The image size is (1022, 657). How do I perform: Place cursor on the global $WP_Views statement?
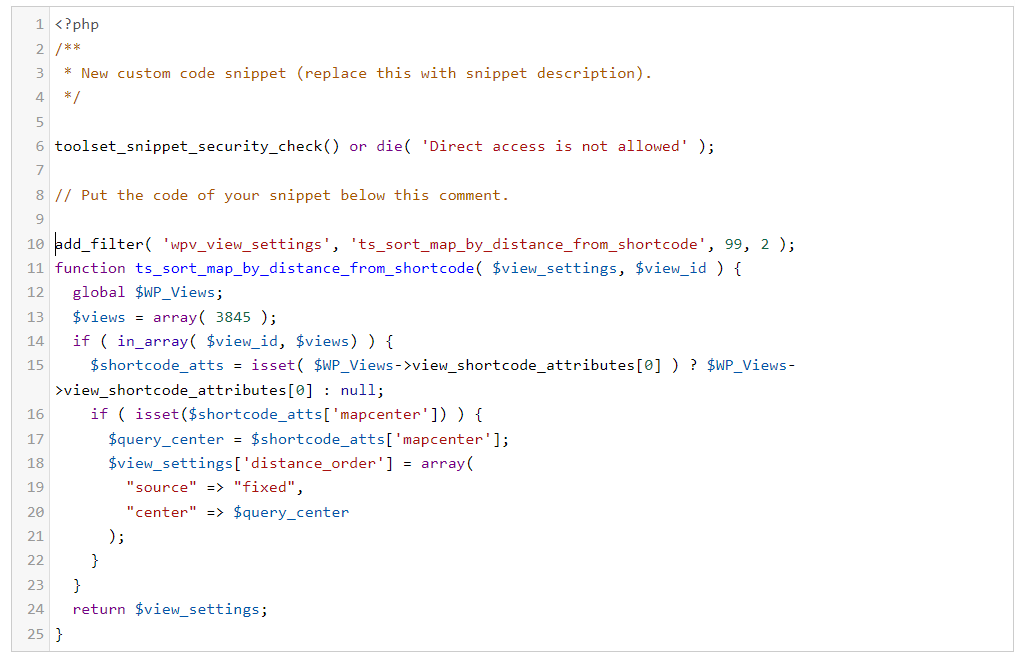(148, 293)
